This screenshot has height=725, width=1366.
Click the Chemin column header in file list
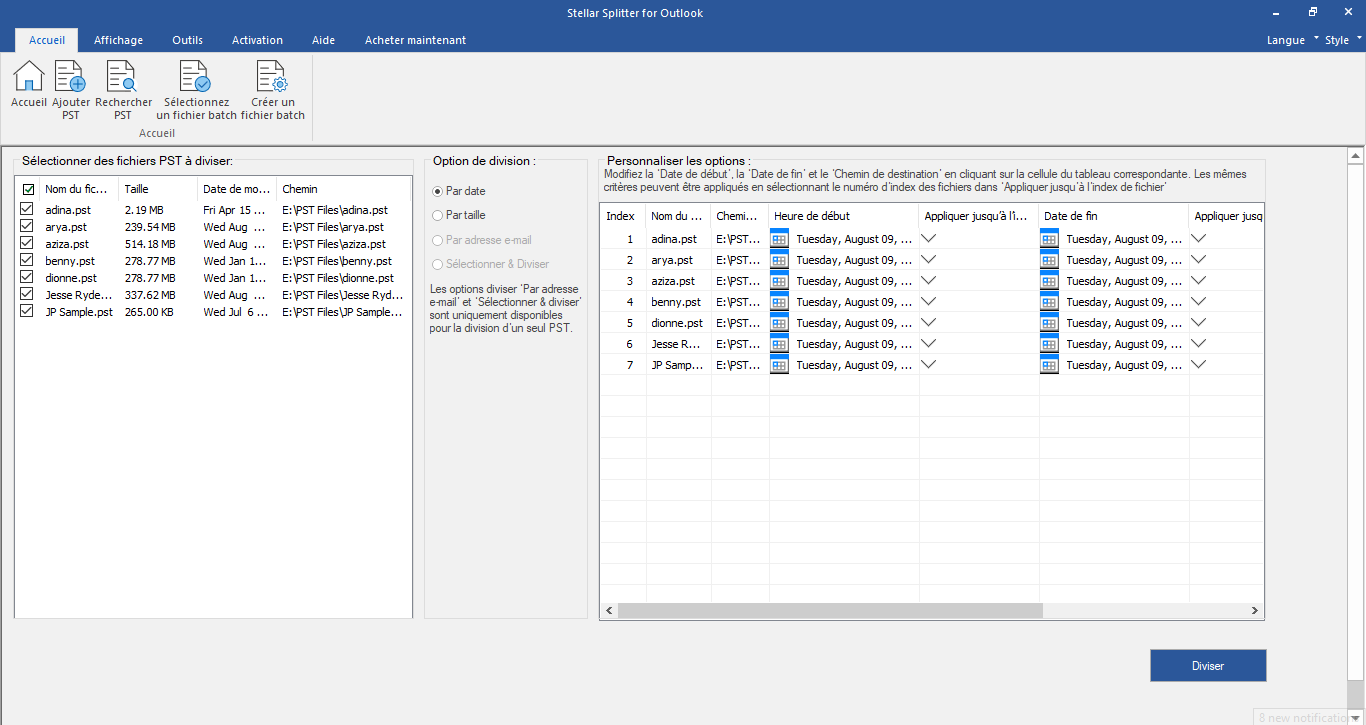343,189
